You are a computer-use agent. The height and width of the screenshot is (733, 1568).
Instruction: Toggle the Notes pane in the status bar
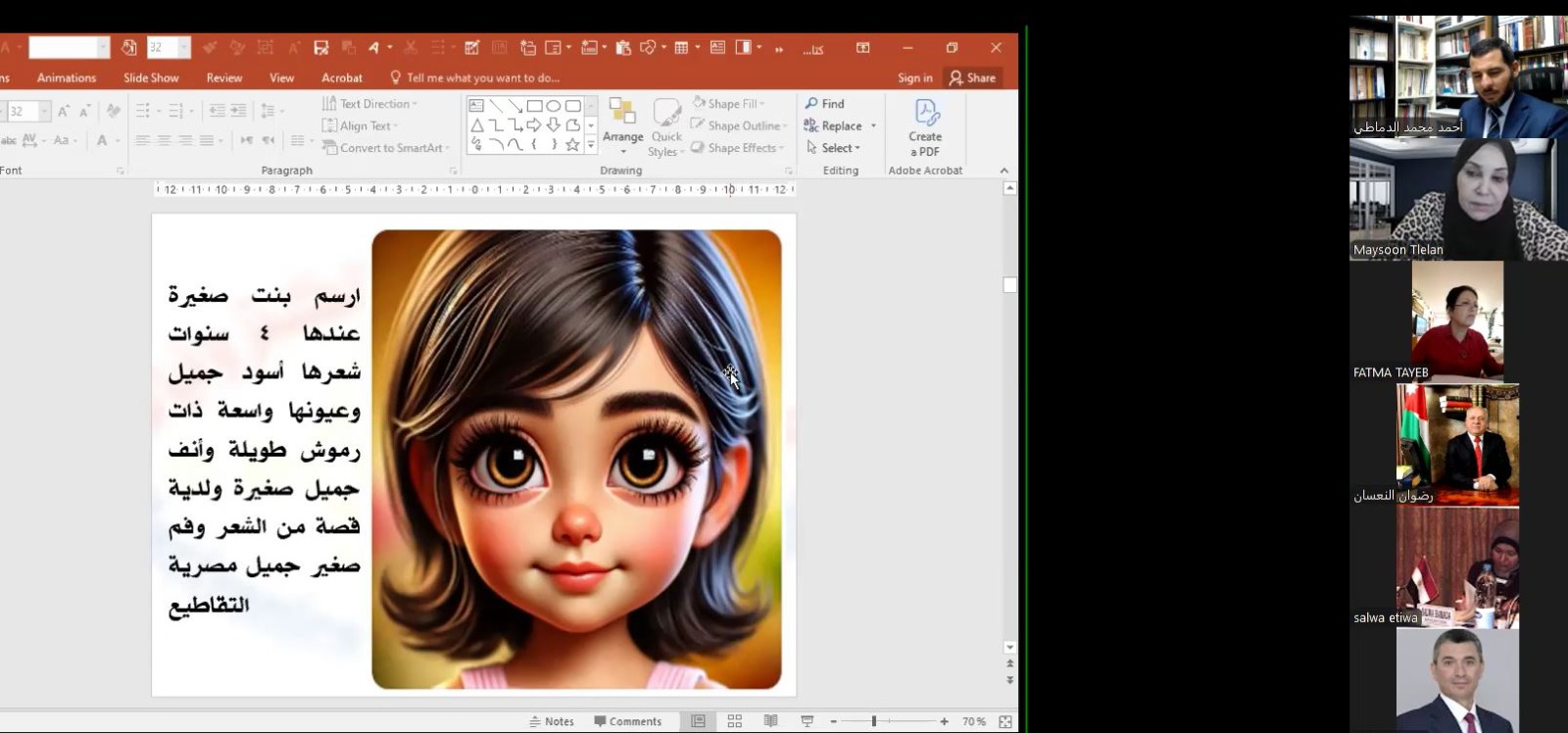(x=552, y=721)
